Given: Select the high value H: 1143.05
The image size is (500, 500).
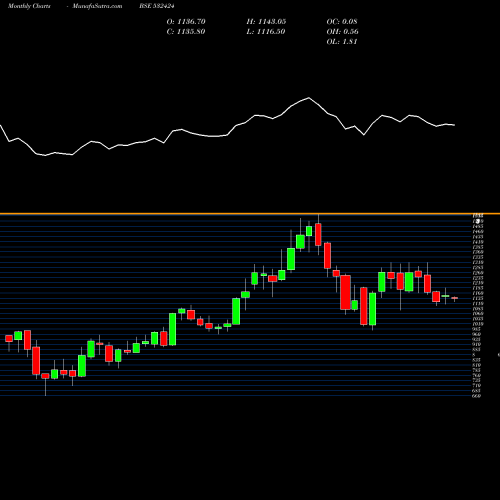Looking at the screenshot, I should coord(266,22).
